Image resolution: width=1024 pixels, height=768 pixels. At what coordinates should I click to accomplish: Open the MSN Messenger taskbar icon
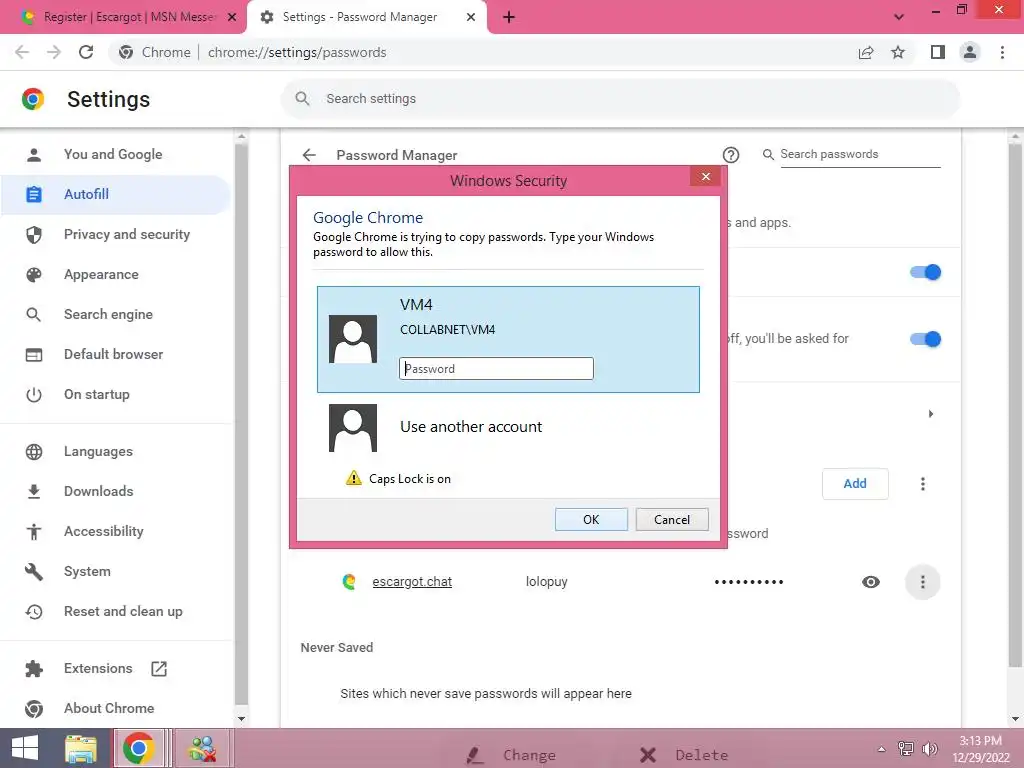(x=202, y=748)
